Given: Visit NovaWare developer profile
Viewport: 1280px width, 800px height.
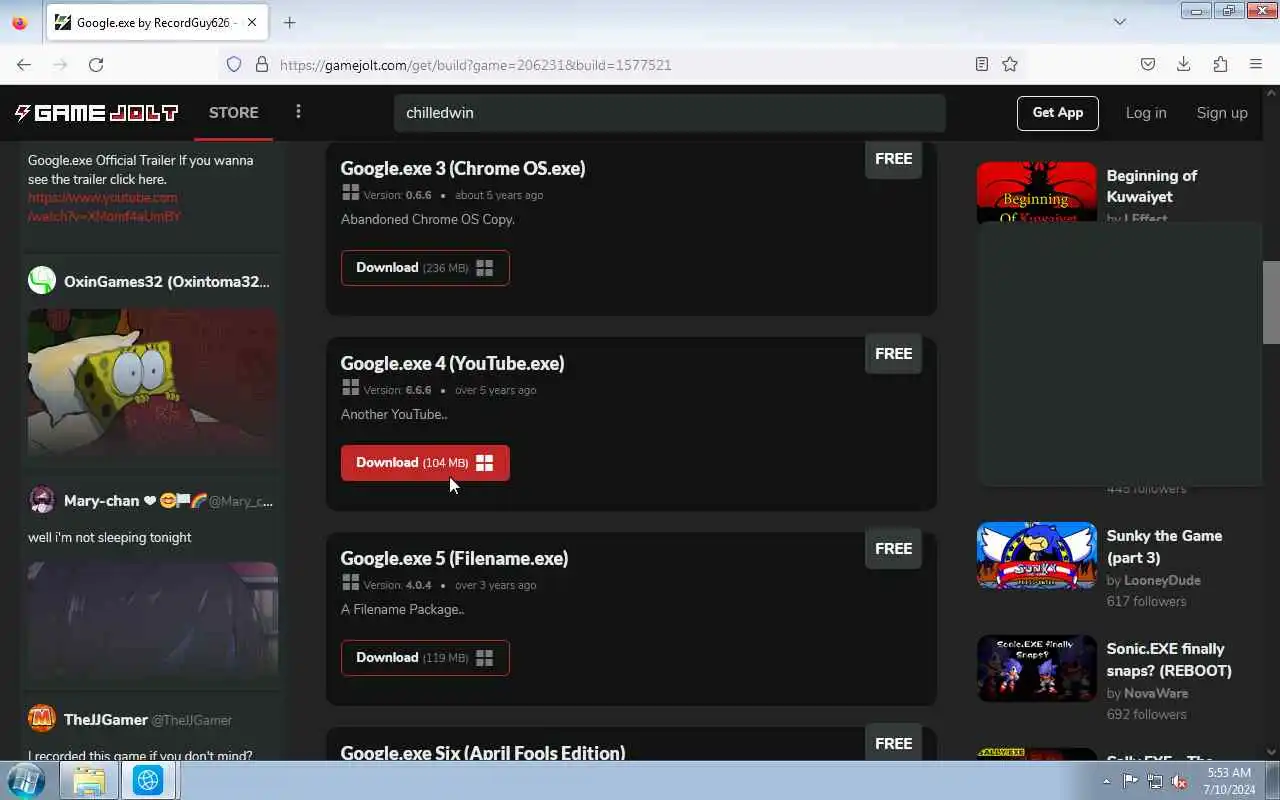Looking at the screenshot, I should pyautogui.click(x=1156, y=693).
